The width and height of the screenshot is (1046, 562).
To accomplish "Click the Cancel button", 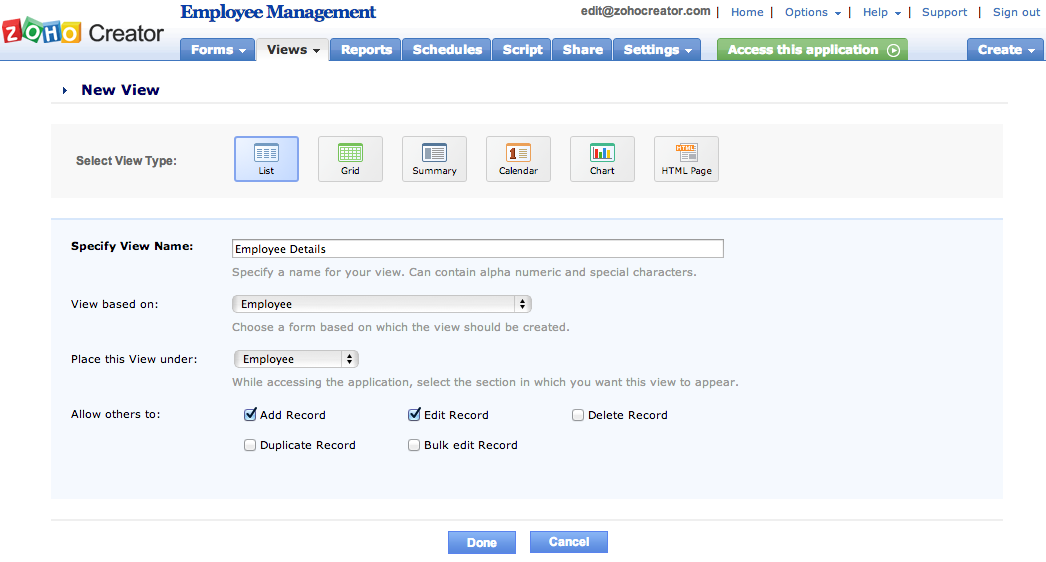I will click(x=568, y=542).
